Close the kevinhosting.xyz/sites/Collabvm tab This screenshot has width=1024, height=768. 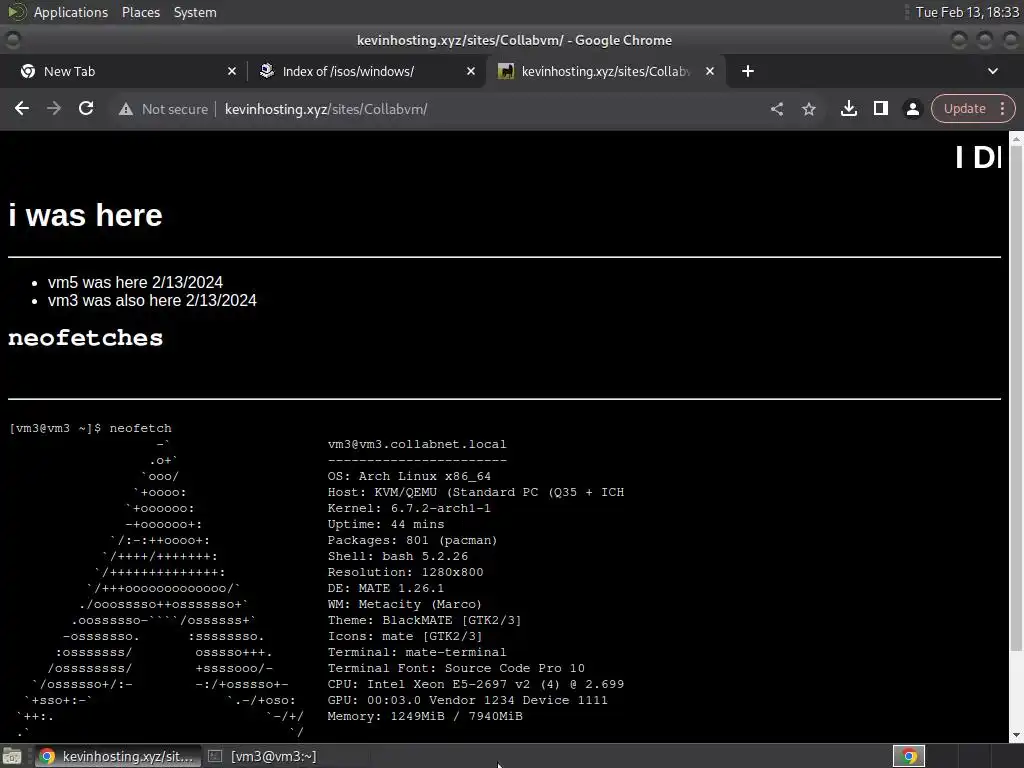710,71
